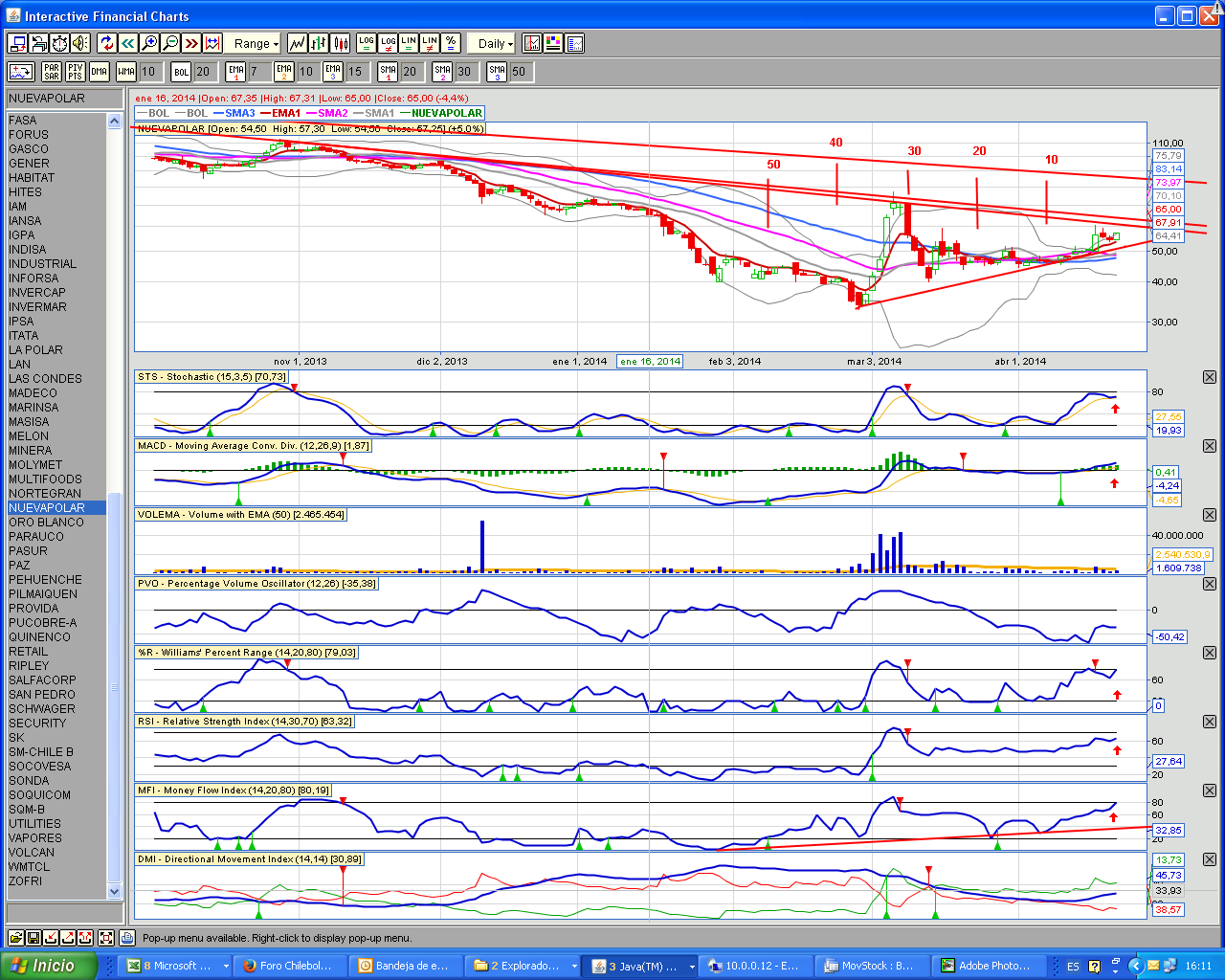Click the EMA 1 period field showing 7

point(255,72)
